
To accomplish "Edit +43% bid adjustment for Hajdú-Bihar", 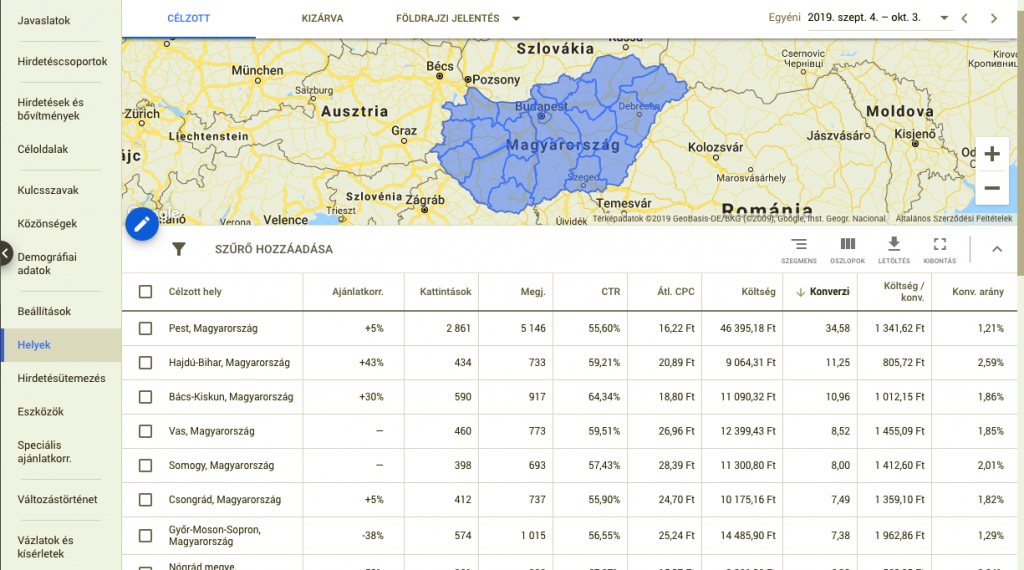I will (x=371, y=362).
